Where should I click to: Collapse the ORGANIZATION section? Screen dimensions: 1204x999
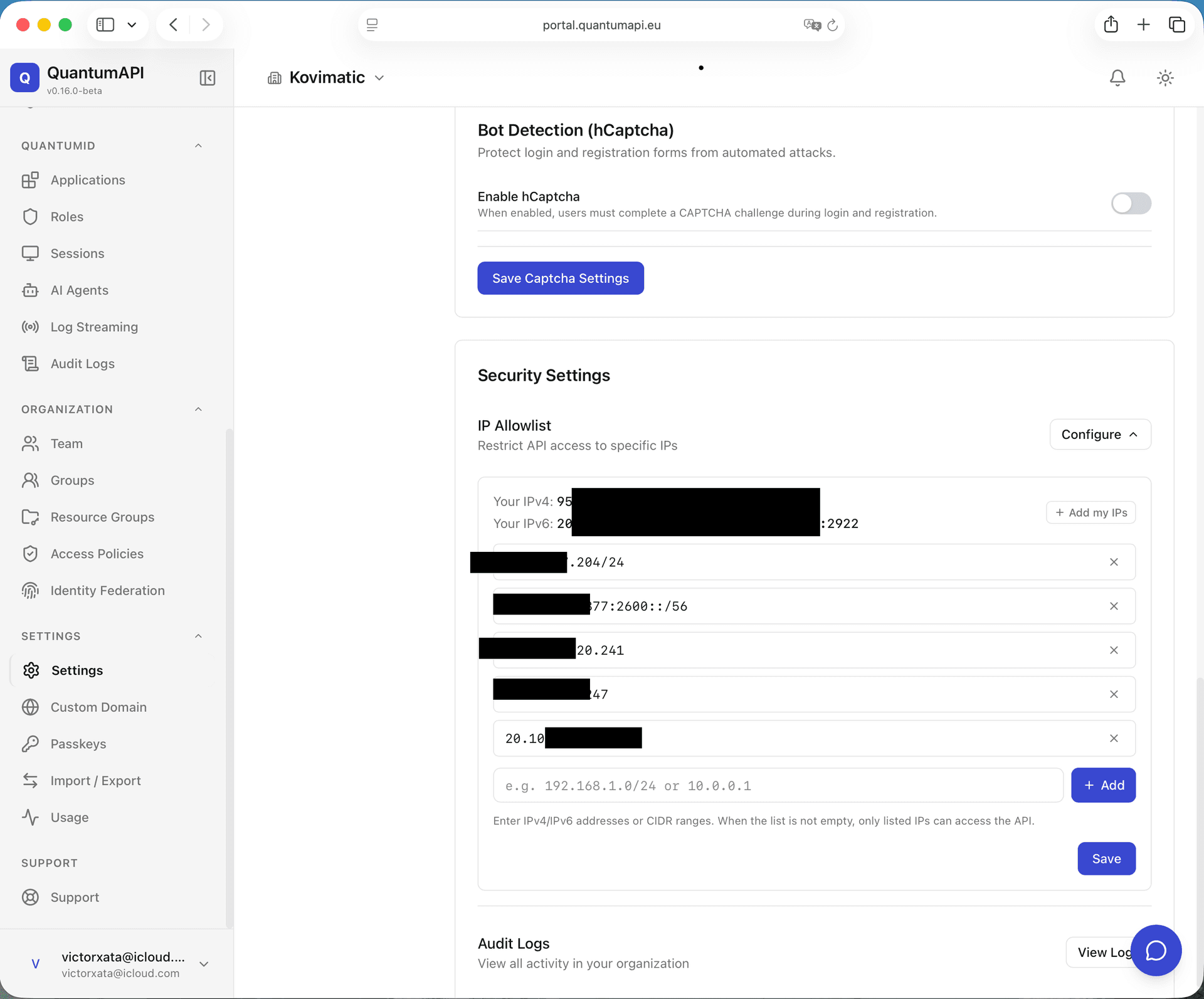198,409
